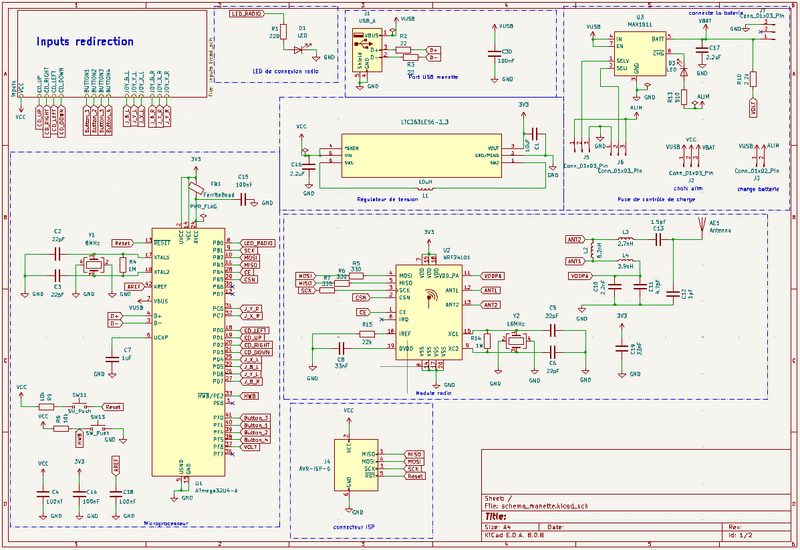Select inductor L2 8.2nH
Viewport: 800px width, 550px height.
(592, 249)
